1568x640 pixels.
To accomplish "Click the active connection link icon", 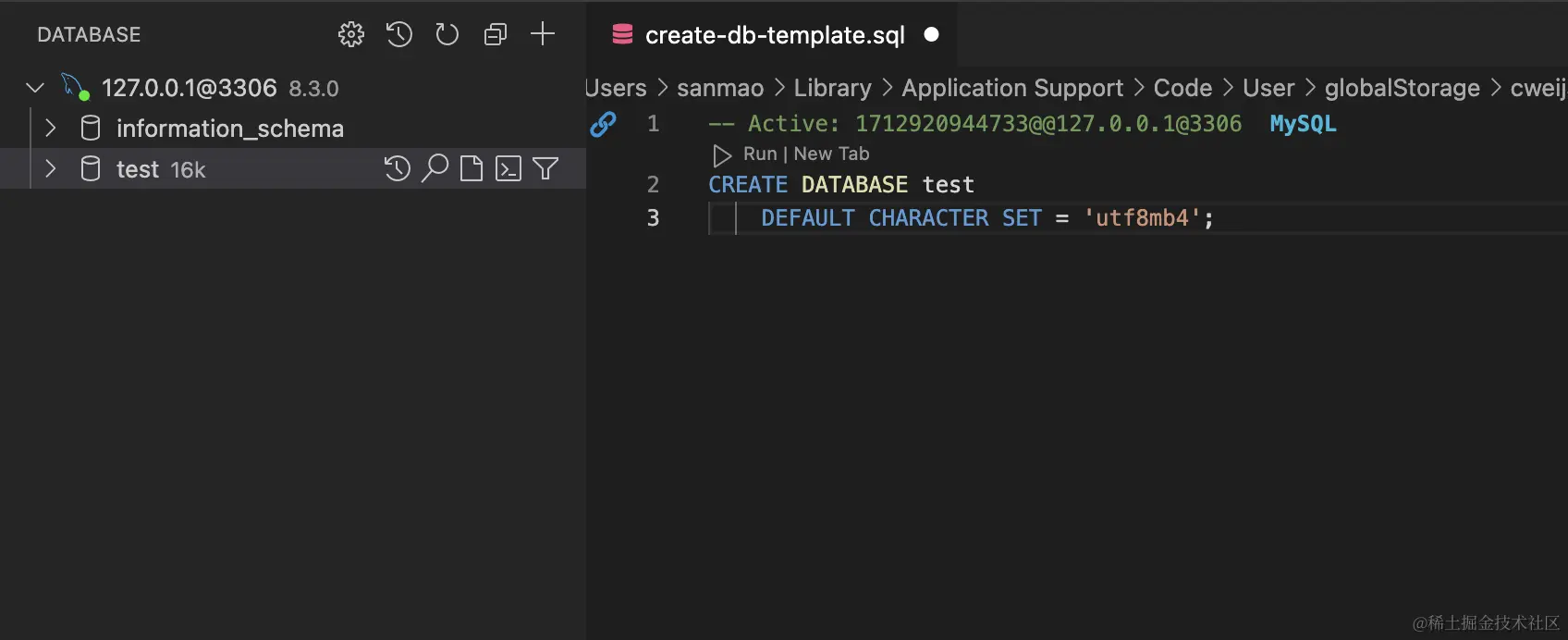I will coord(603,124).
